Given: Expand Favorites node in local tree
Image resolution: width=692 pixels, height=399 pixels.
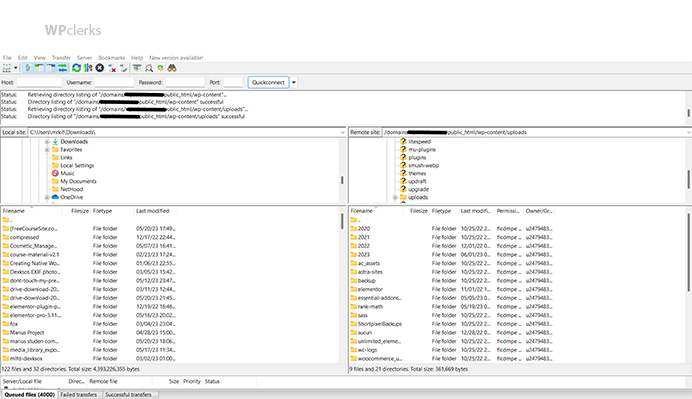Looking at the screenshot, I should pyautogui.click(x=47, y=150).
